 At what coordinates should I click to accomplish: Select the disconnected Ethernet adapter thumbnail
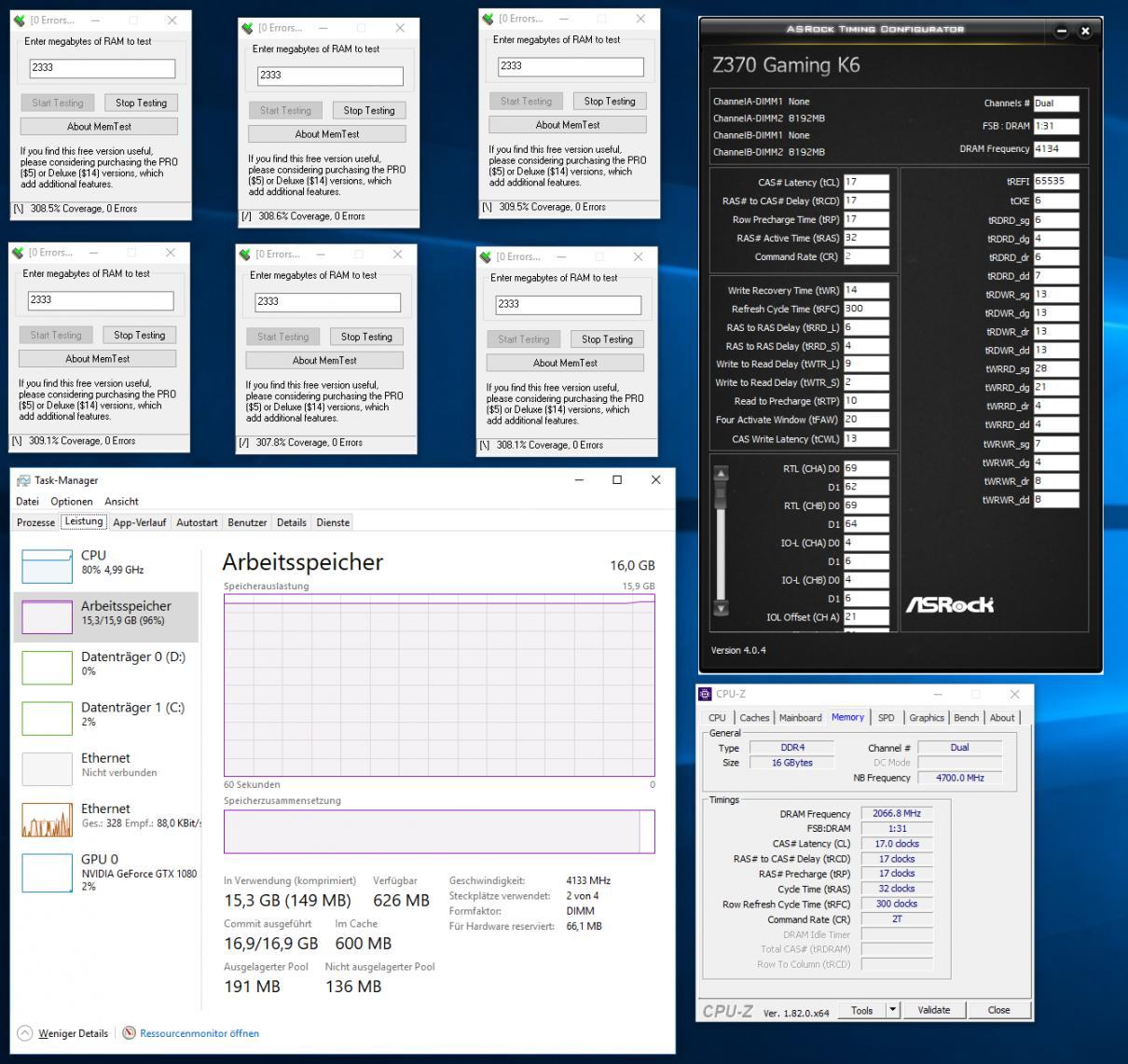coord(47,768)
